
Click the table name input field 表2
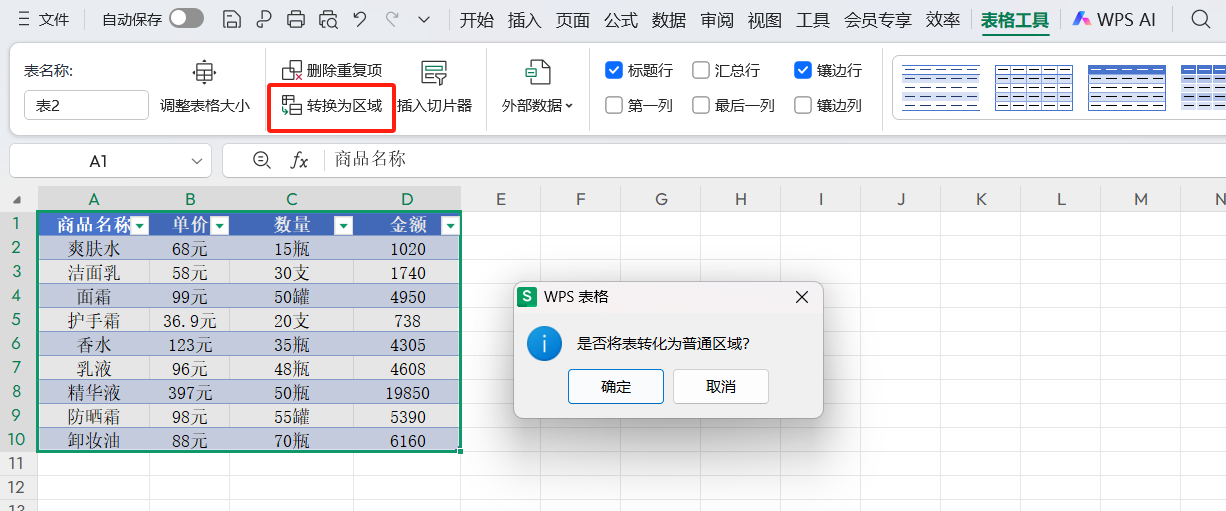[x=86, y=105]
